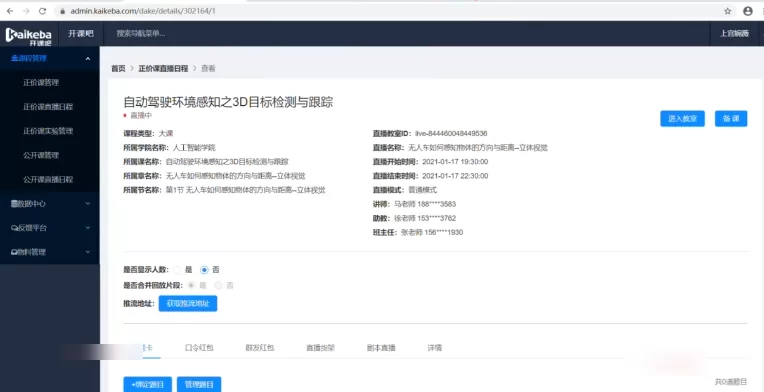The width and height of the screenshot is (764, 392).
Task: Select 是 for 是否合并回放片段
Action: tap(191, 285)
